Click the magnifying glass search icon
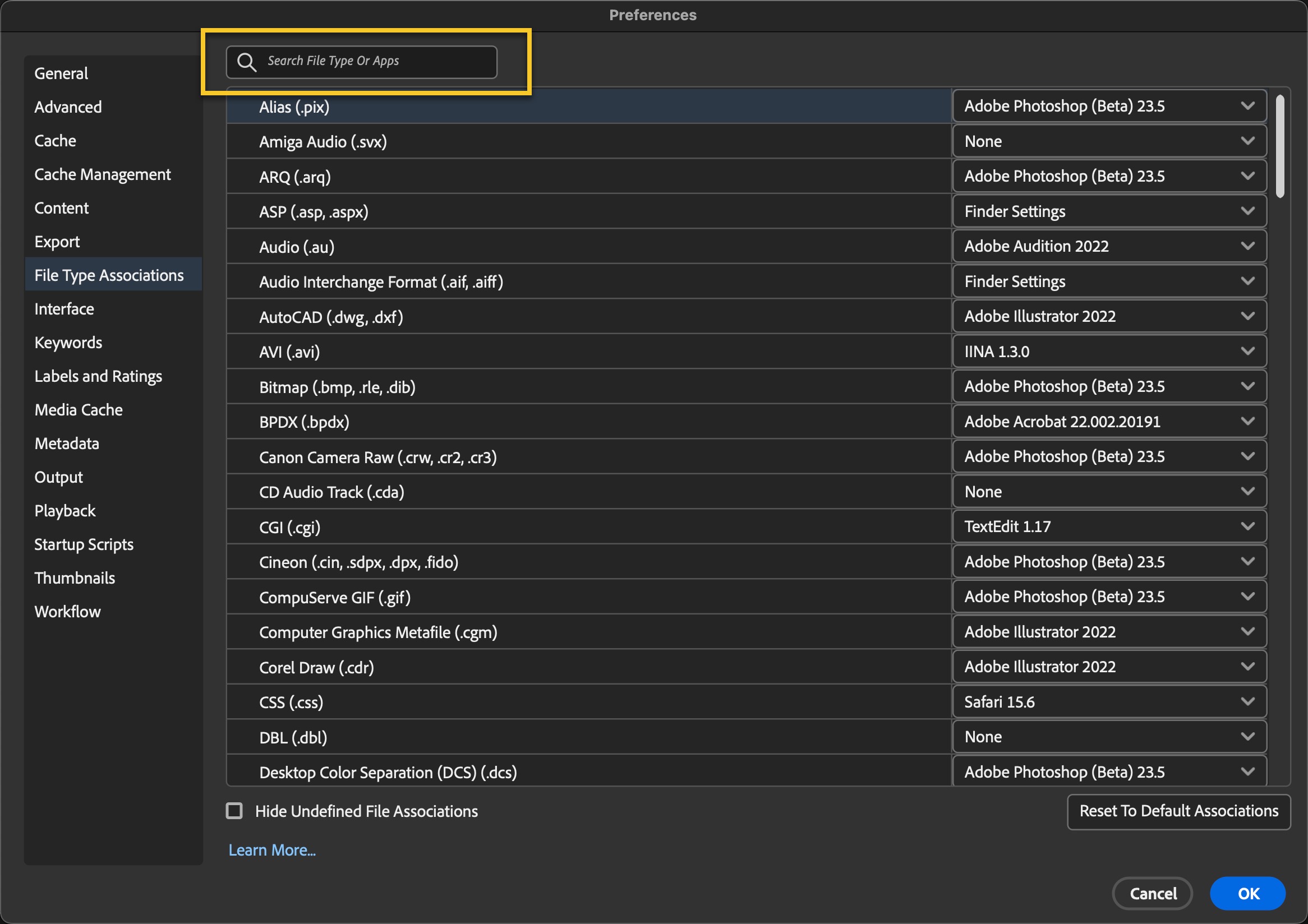Viewport: 1308px width, 924px height. pyautogui.click(x=246, y=62)
